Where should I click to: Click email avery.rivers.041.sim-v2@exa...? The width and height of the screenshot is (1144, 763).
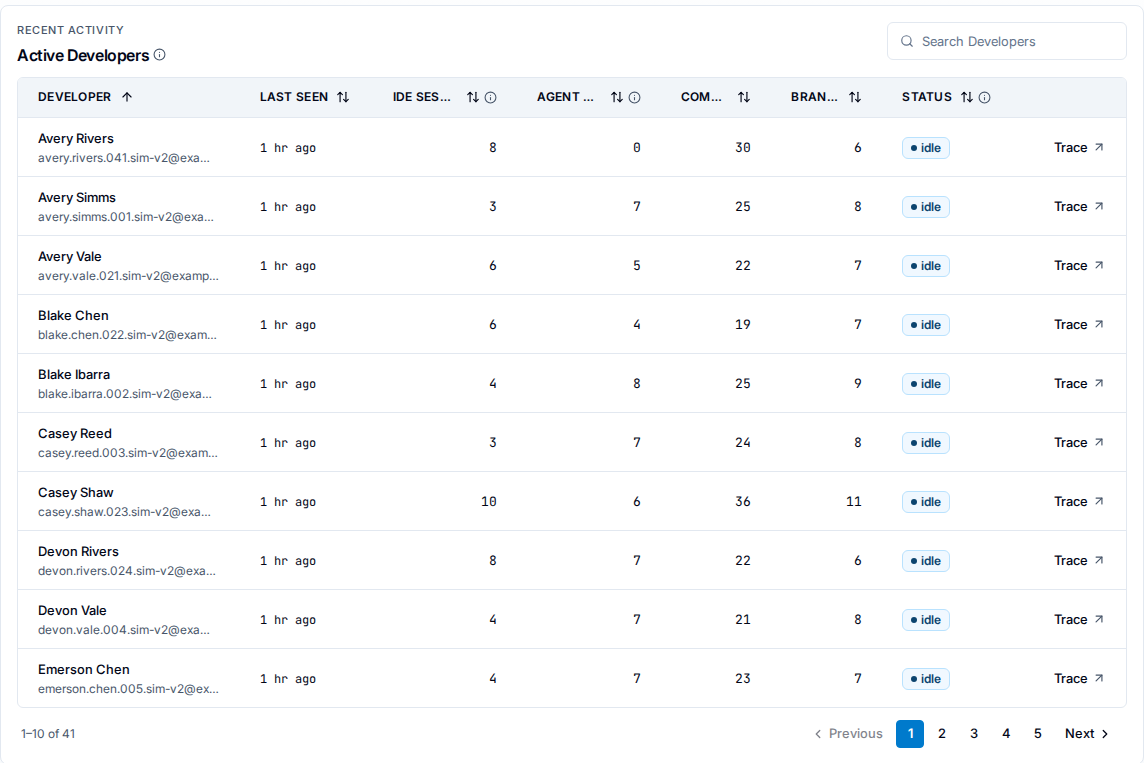[124, 158]
